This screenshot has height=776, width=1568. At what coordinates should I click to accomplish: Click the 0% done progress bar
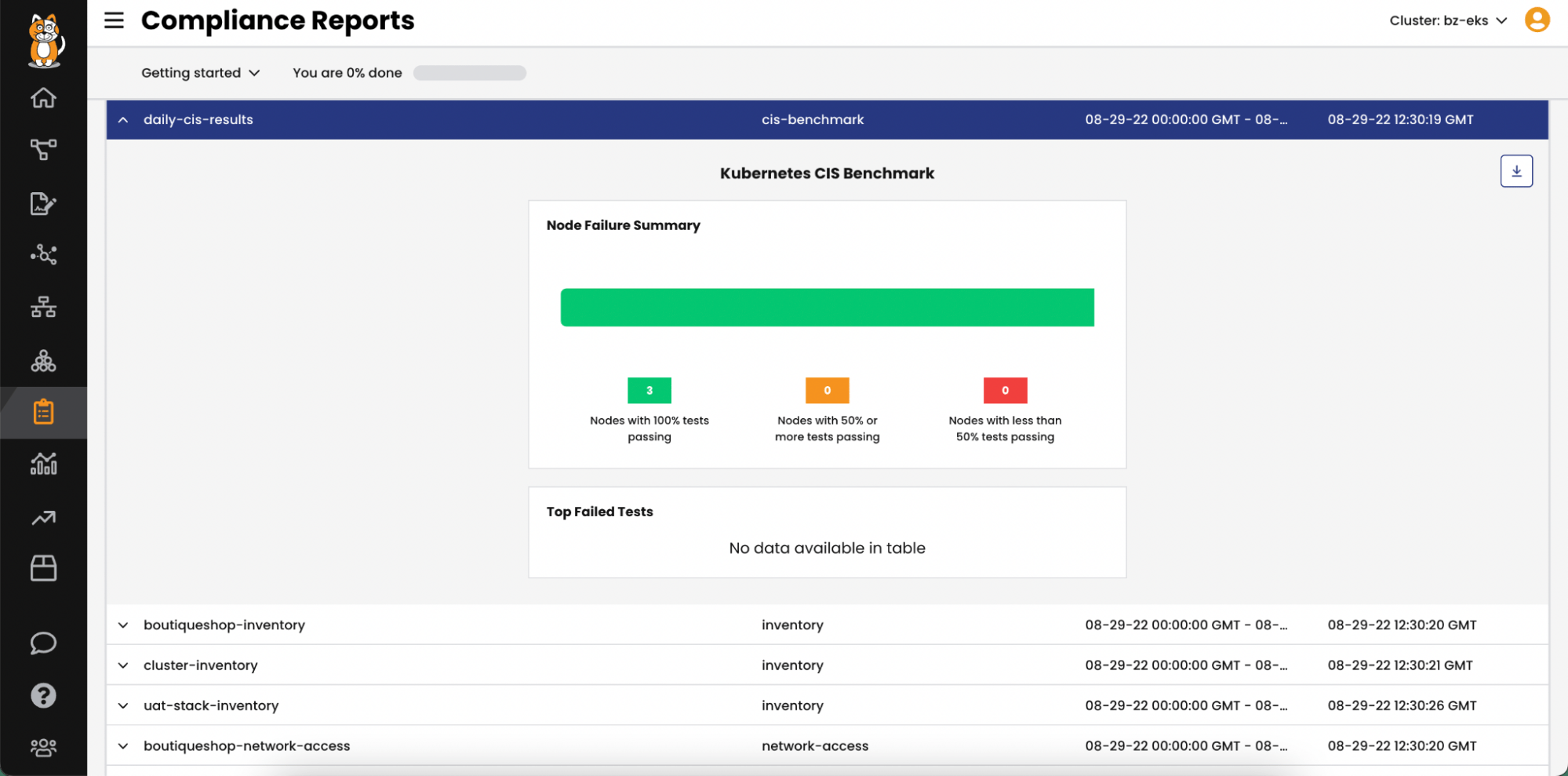[469, 73]
